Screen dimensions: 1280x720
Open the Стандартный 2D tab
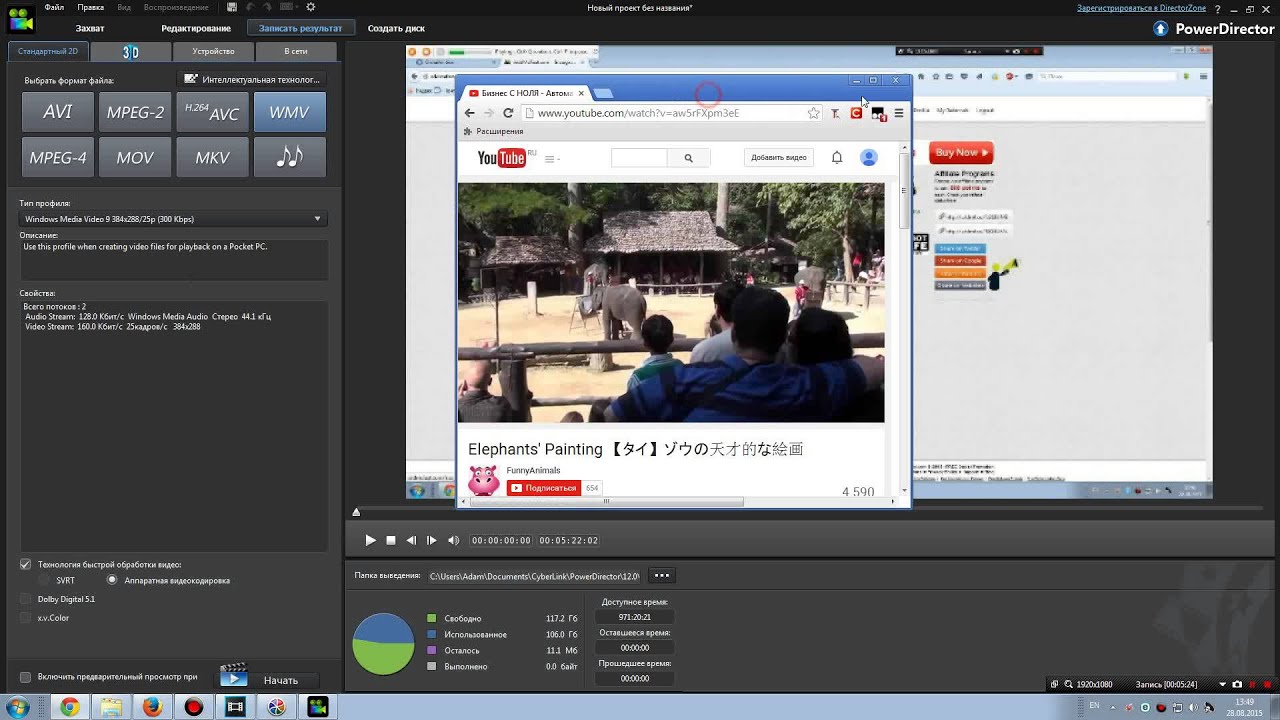[x=47, y=51]
